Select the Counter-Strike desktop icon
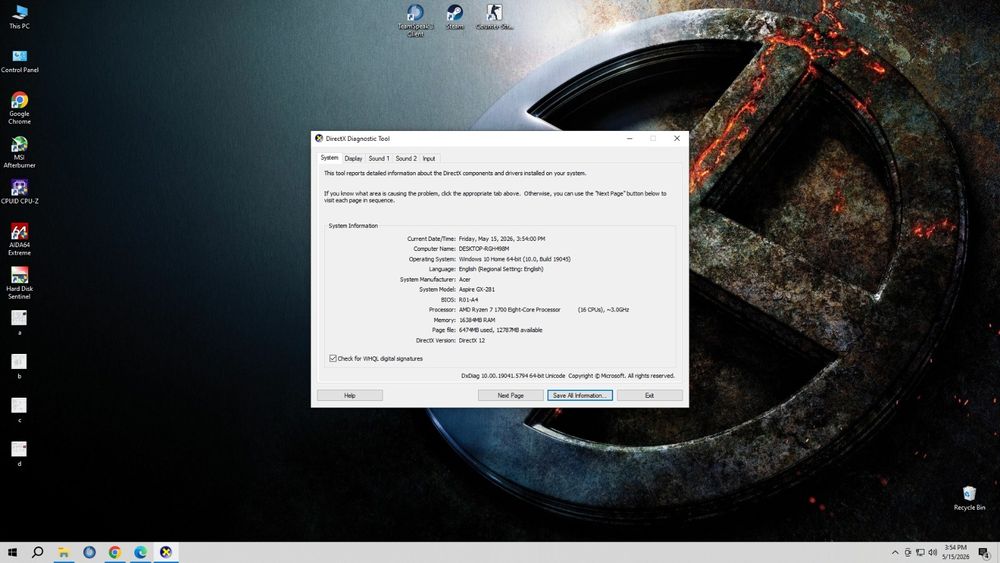This screenshot has width=1000, height=563. [494, 17]
